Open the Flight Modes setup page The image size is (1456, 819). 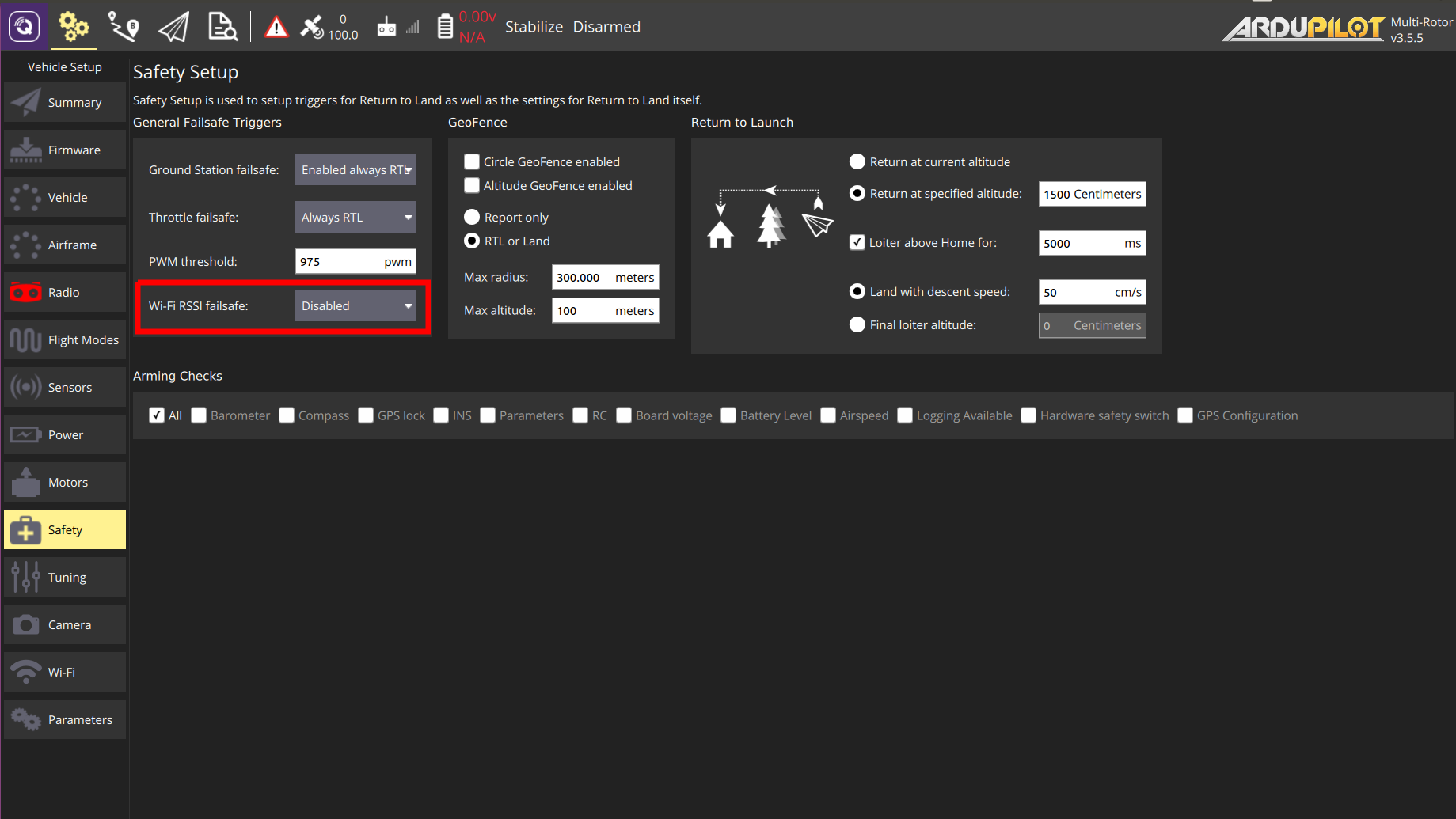coord(65,339)
